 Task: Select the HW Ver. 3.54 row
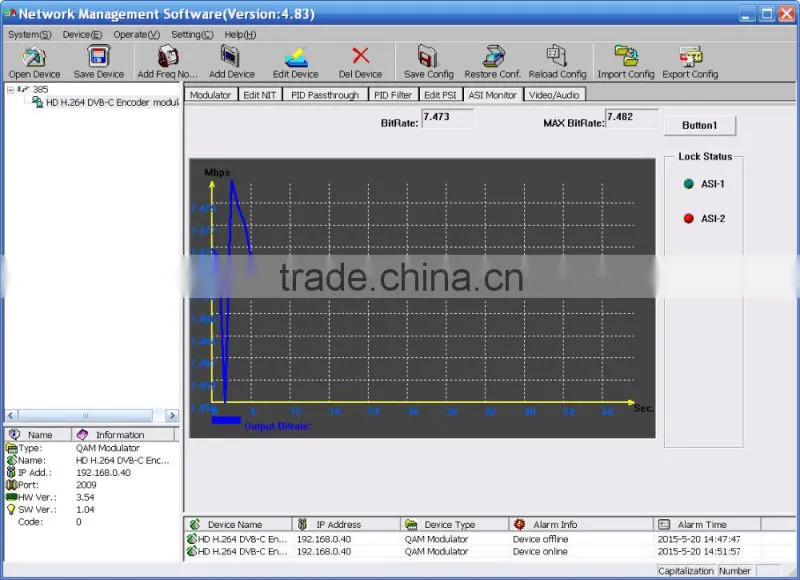tap(92, 497)
